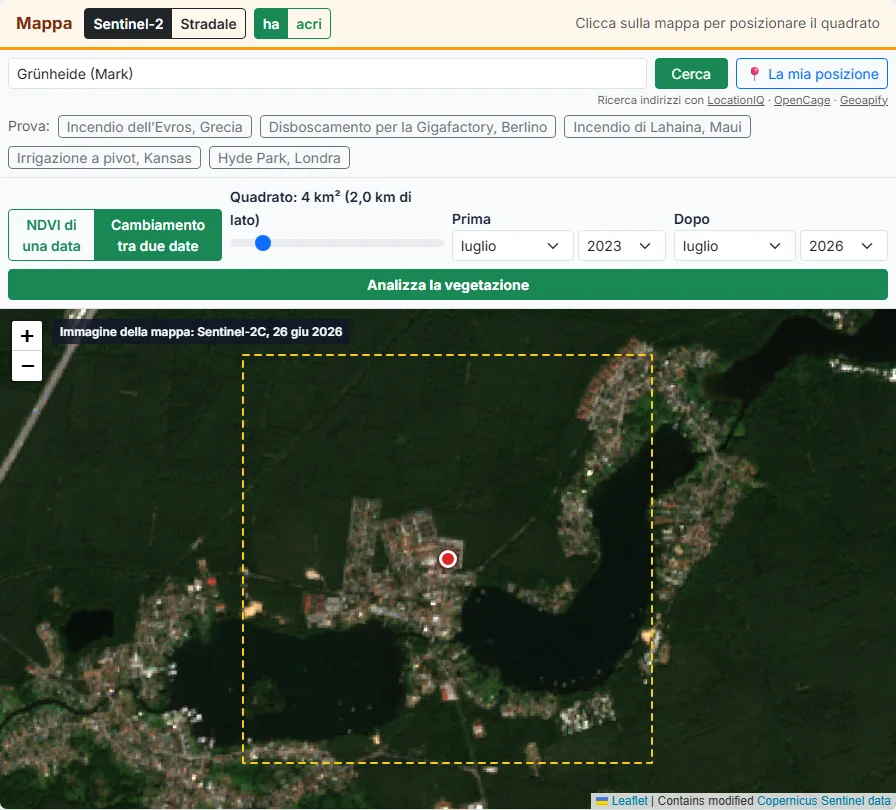Click the square size slider handle
This screenshot has width=896, height=810.
coord(263,243)
